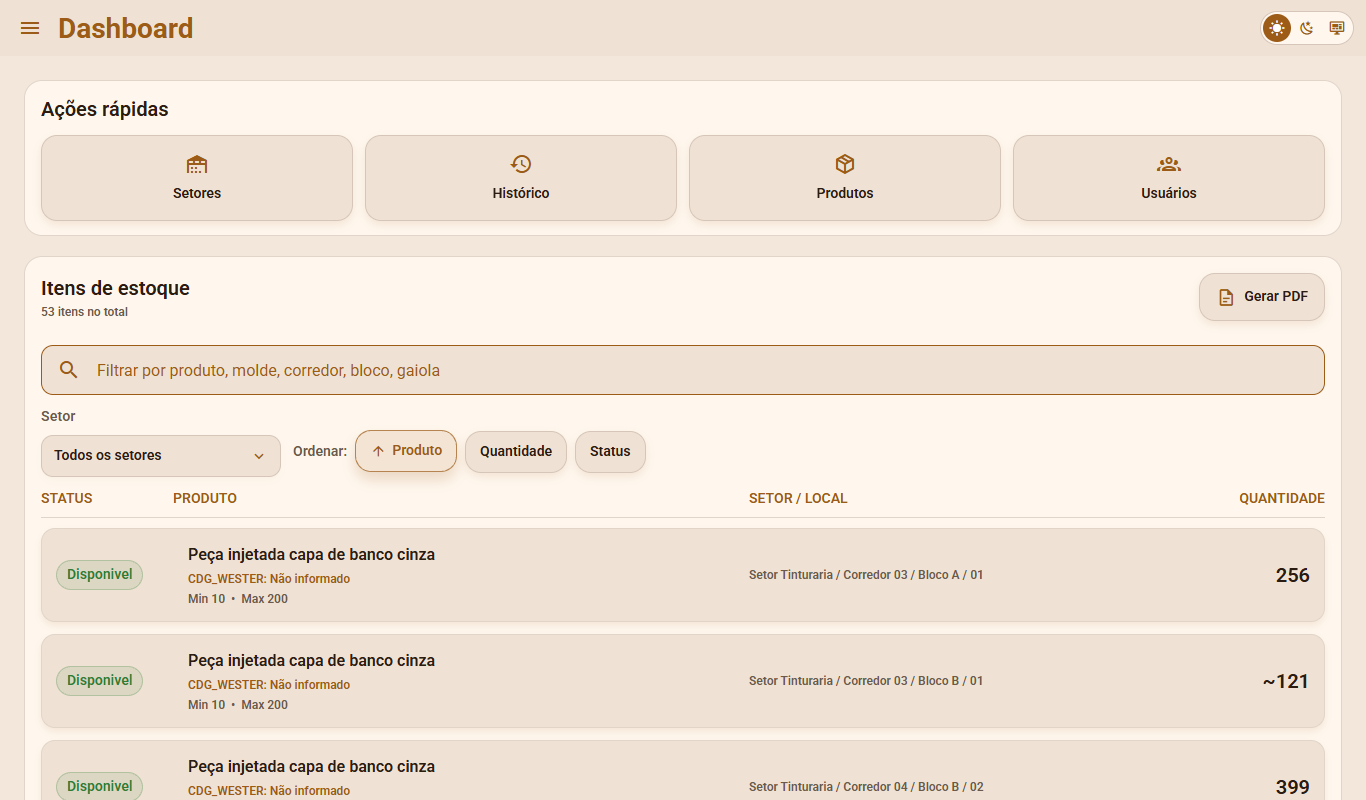Switch to light theme sun icon
This screenshot has height=800, width=1366.
pyautogui.click(x=1277, y=28)
